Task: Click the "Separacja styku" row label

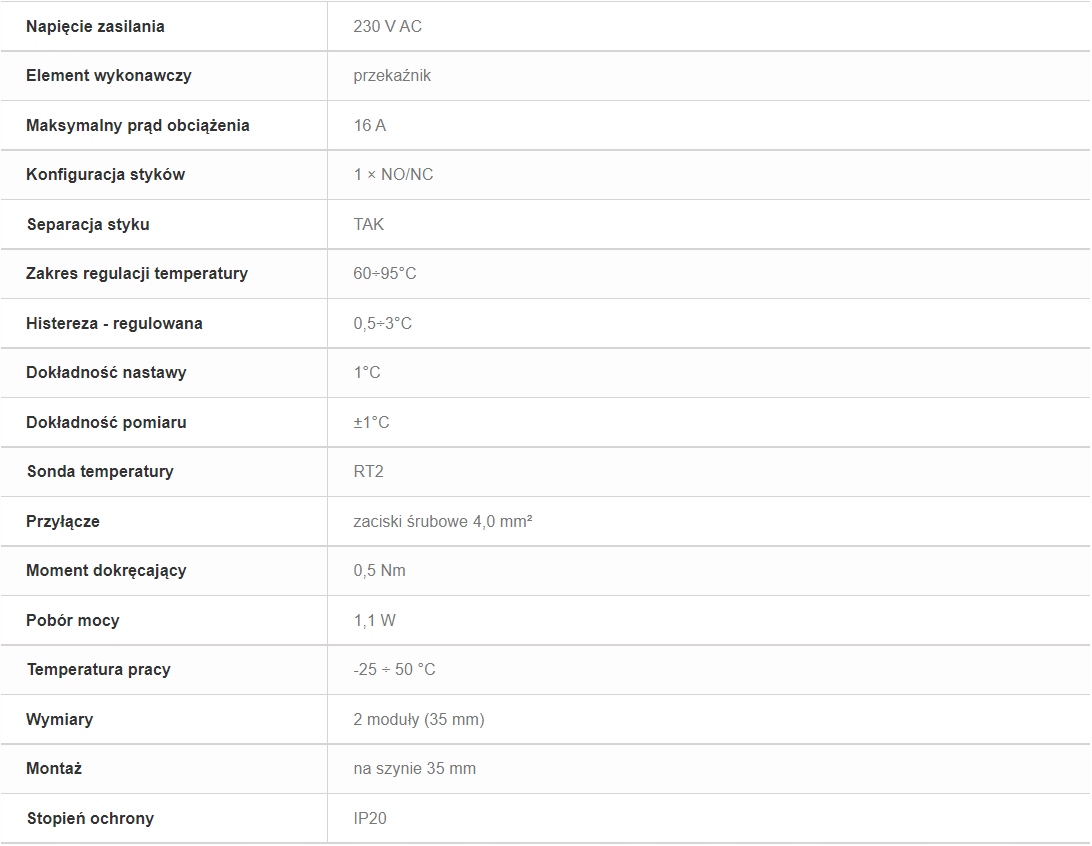Action: point(88,224)
